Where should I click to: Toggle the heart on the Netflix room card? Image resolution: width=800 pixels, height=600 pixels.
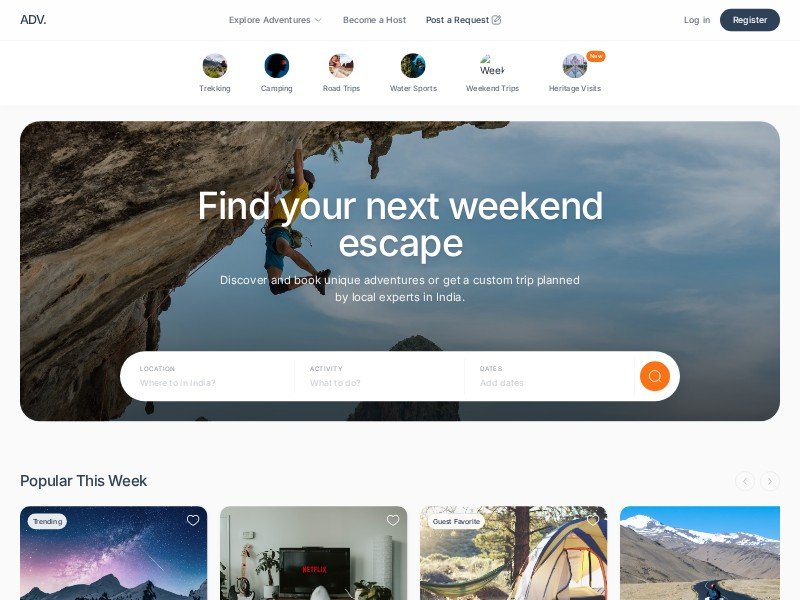[x=393, y=520]
